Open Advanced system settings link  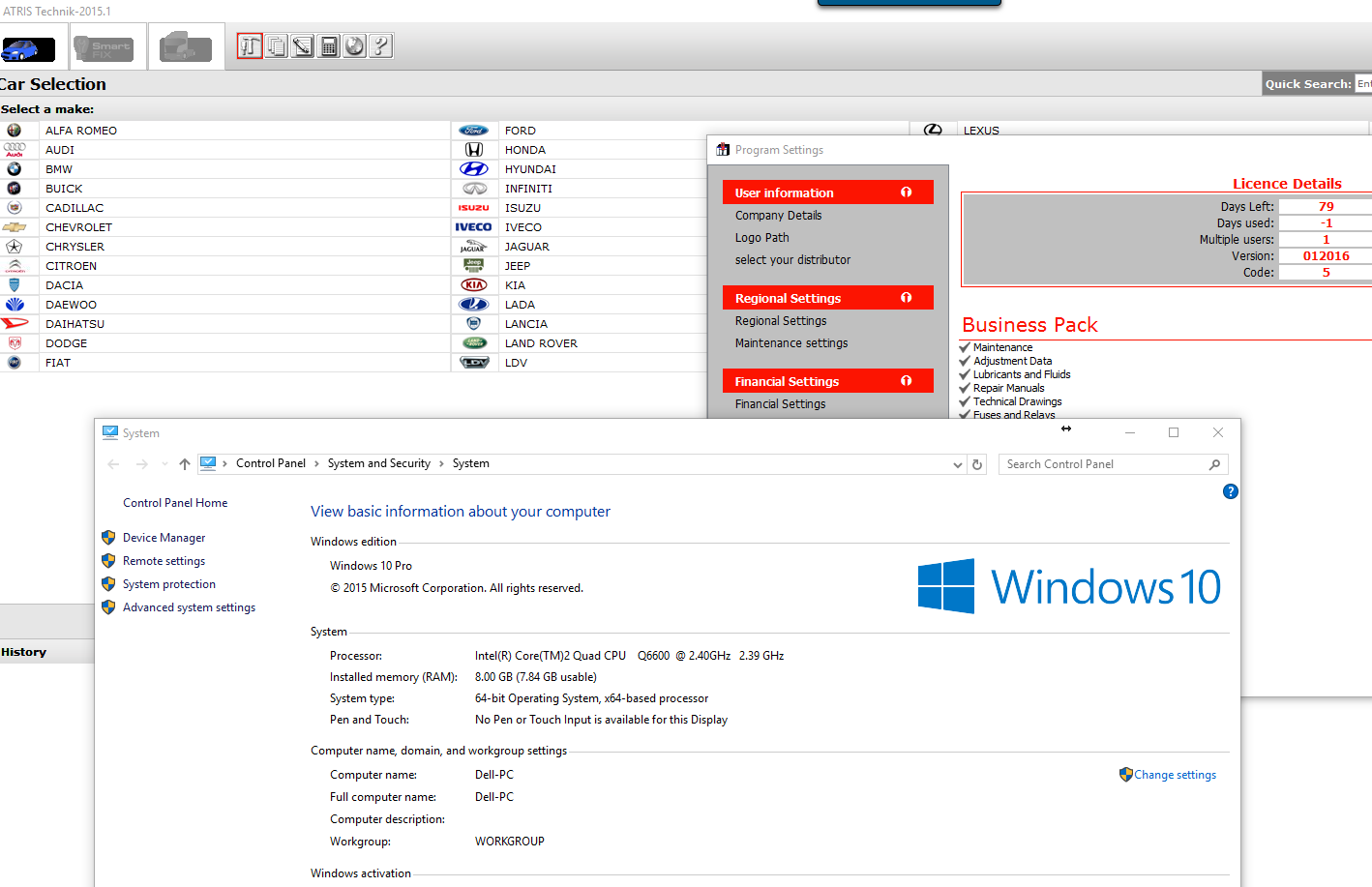(189, 607)
